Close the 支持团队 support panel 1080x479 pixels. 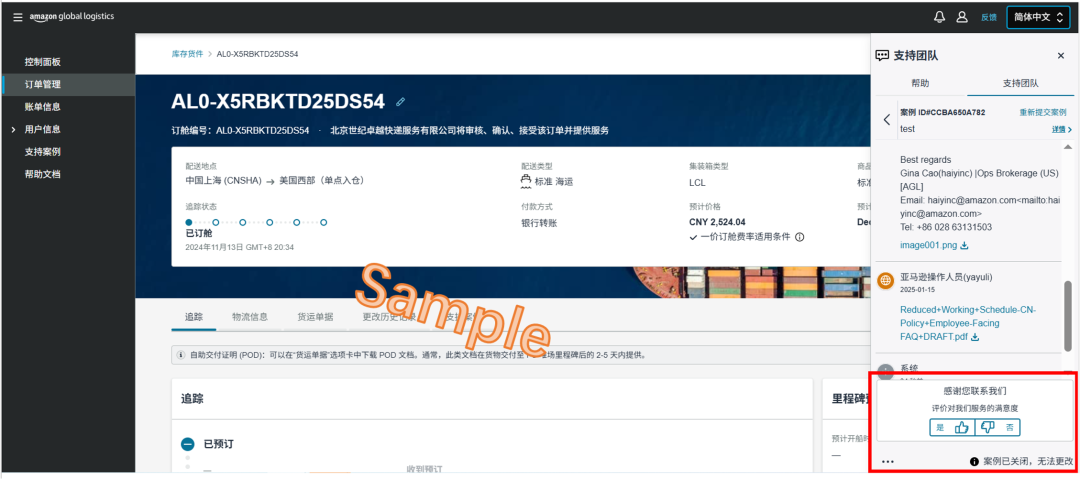pyautogui.click(x=1061, y=55)
